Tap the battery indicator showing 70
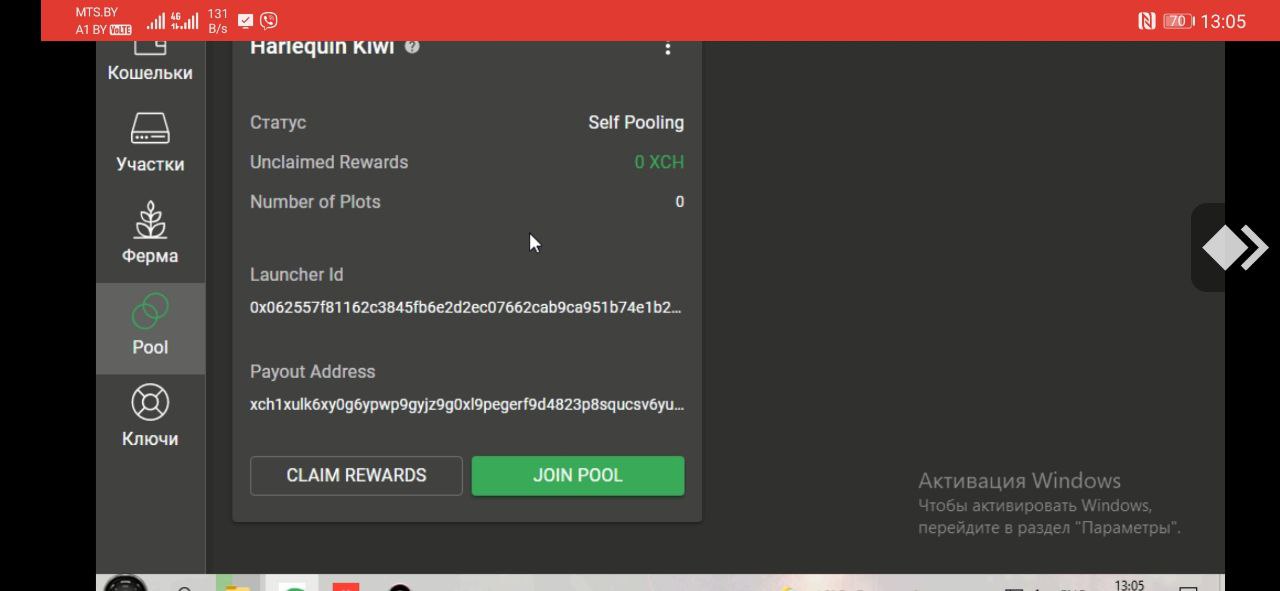Screen dimensions: 1280x591 1178,21
